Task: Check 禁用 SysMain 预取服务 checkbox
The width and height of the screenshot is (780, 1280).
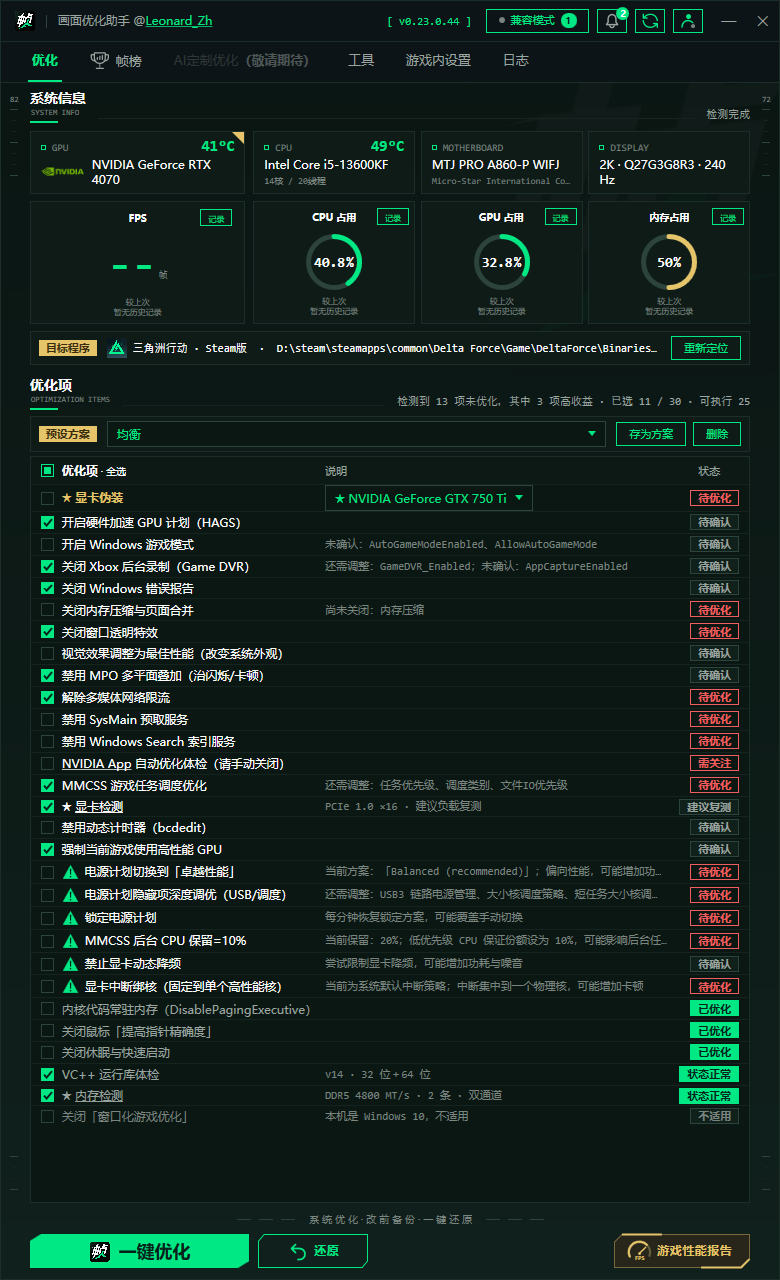Action: pos(47,719)
